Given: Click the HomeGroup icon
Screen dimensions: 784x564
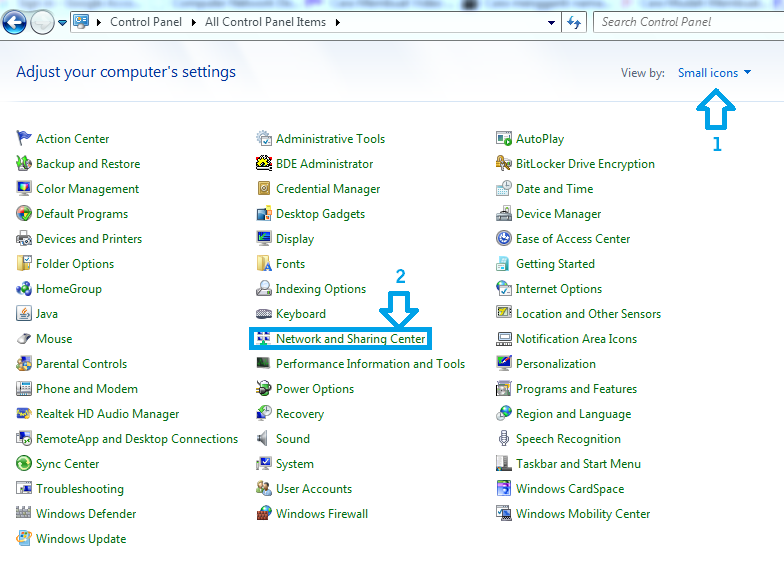Looking at the screenshot, I should pos(24,288).
